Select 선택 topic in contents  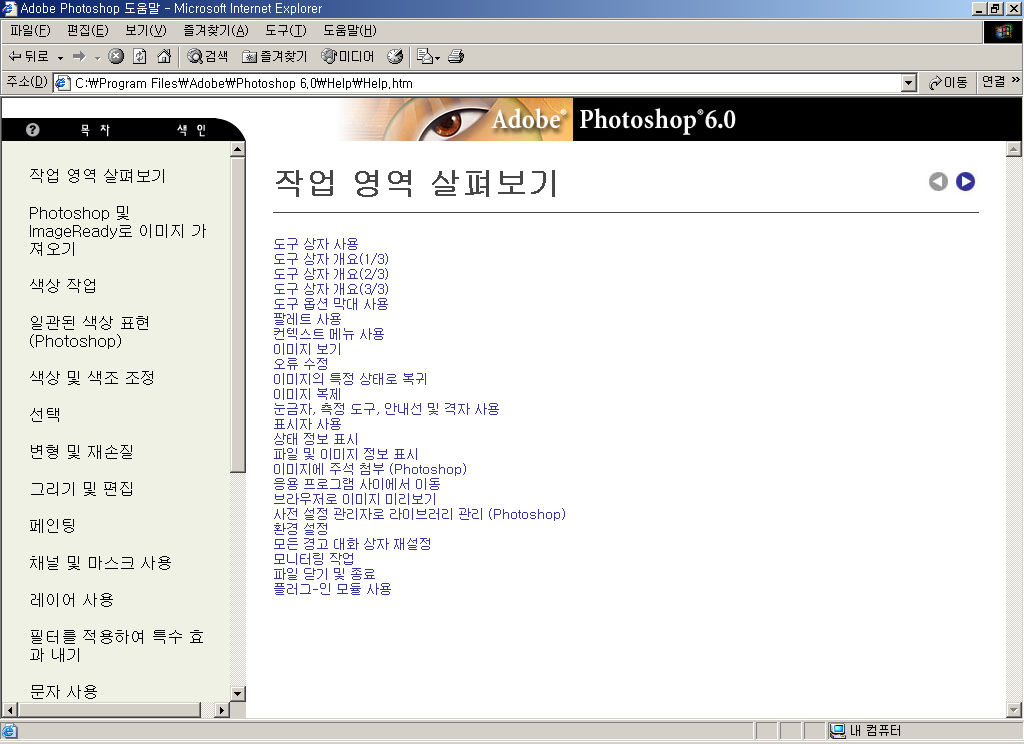point(44,415)
